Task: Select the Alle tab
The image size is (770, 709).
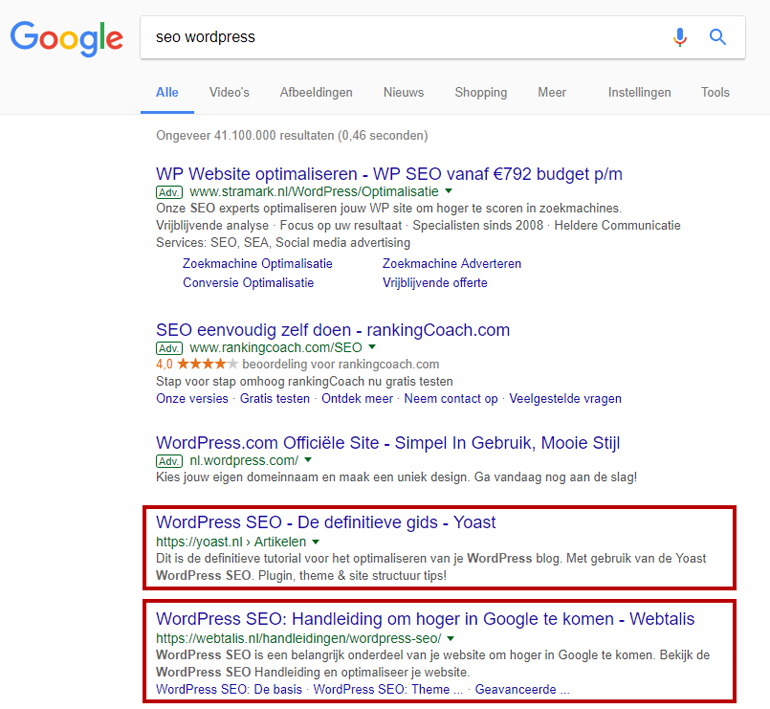Action: (x=167, y=92)
